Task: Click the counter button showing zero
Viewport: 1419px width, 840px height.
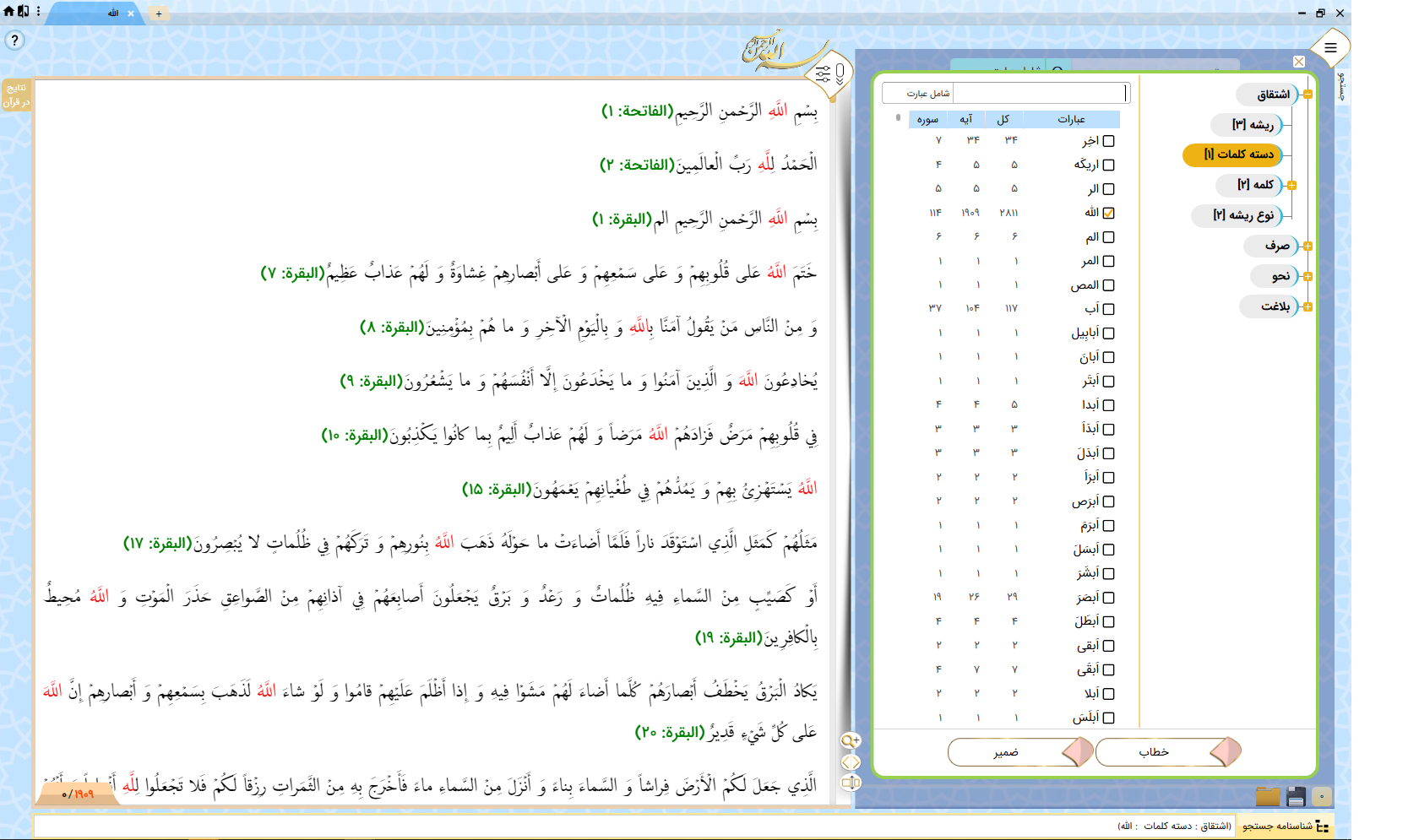Action: tap(1322, 796)
